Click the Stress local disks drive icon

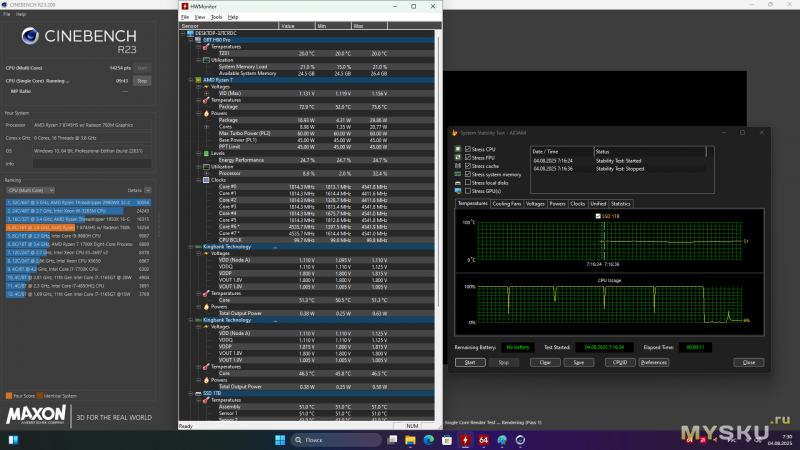[458, 183]
